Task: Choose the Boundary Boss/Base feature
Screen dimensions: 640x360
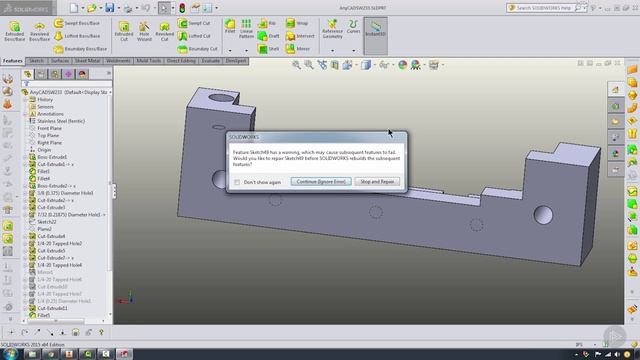Action: (x=80, y=49)
